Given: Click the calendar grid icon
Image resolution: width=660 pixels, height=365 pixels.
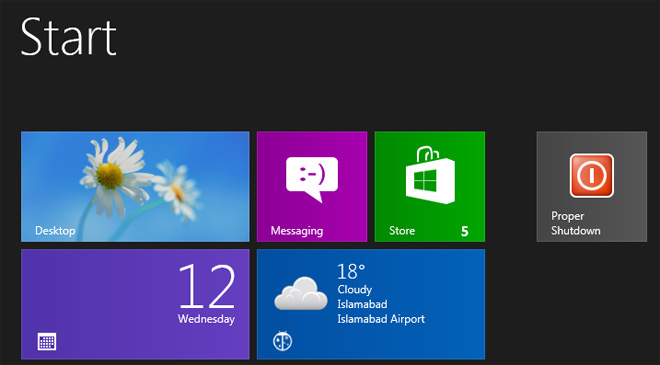Looking at the screenshot, I should 47,341.
